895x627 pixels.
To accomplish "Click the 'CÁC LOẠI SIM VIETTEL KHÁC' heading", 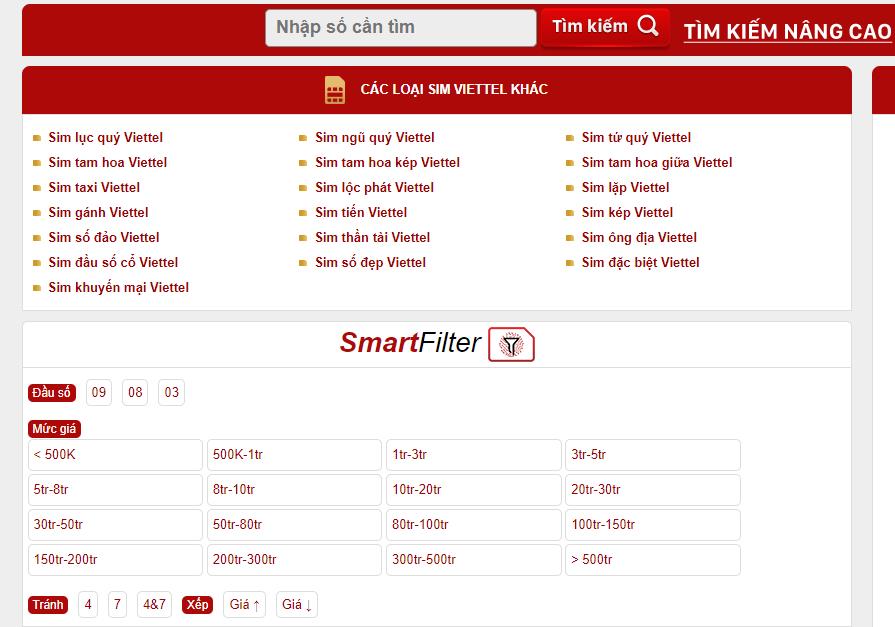I will click(454, 90).
